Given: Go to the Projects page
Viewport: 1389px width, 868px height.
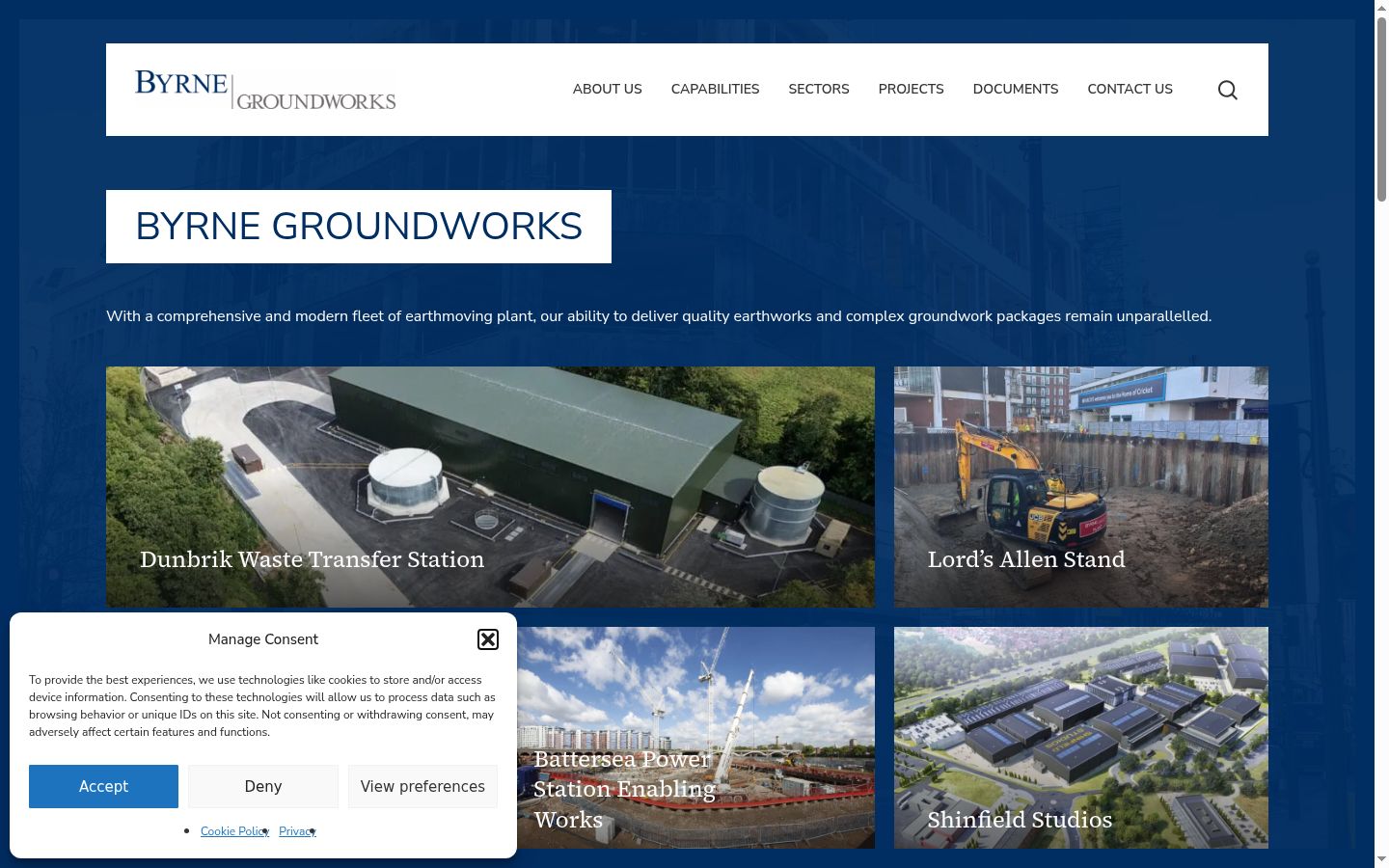Looking at the screenshot, I should pyautogui.click(x=911, y=89).
